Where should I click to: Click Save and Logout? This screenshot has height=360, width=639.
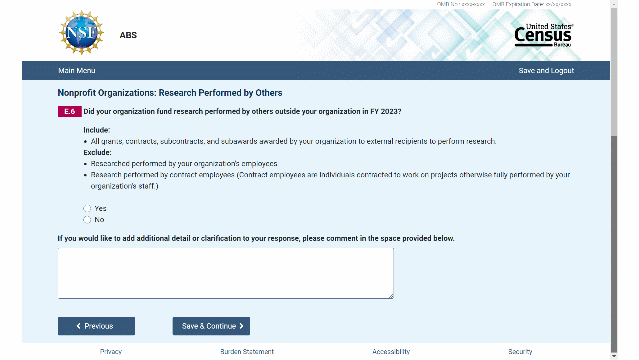(x=546, y=71)
